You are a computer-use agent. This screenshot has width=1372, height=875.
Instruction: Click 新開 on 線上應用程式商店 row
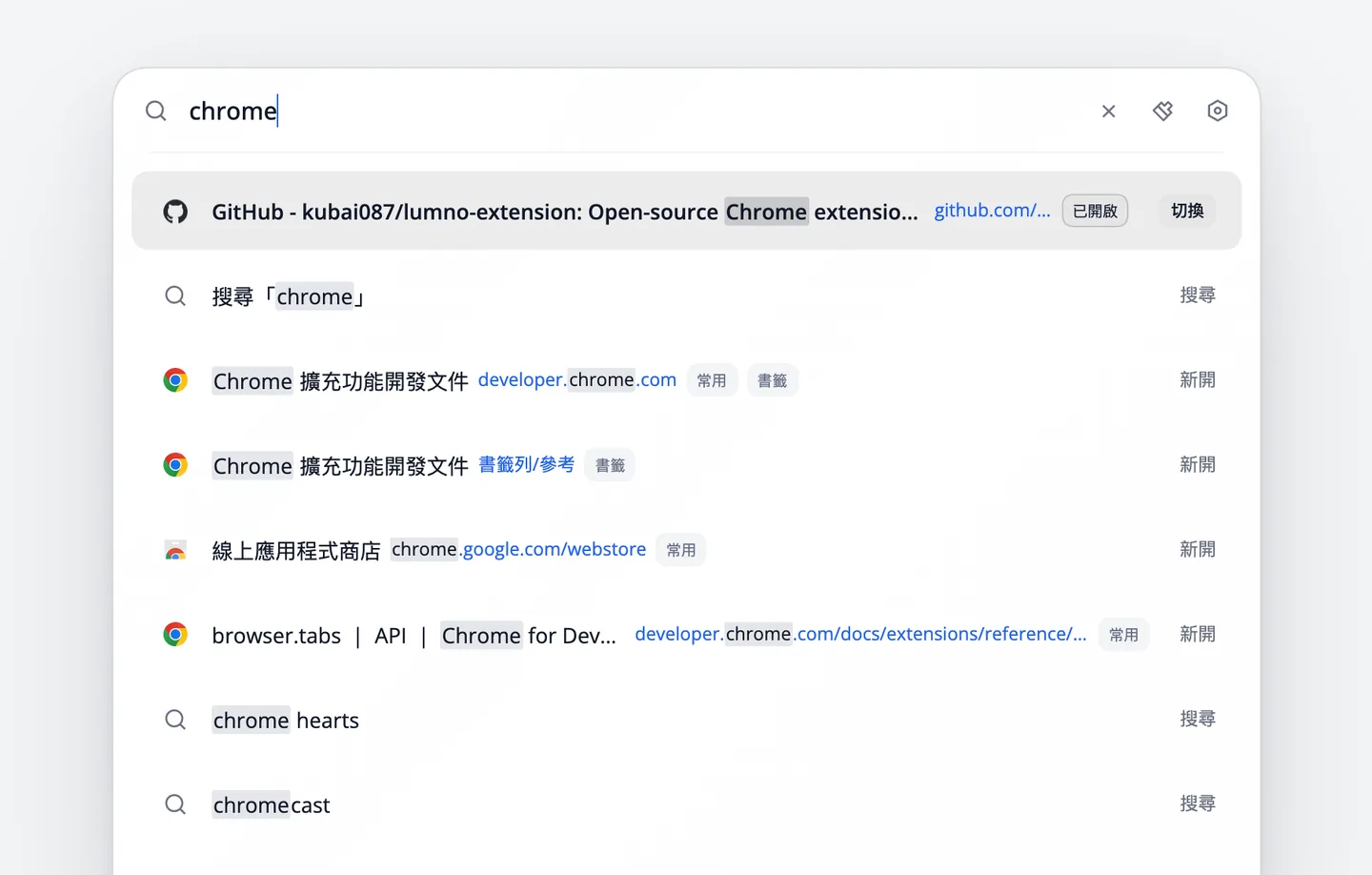(x=1198, y=550)
